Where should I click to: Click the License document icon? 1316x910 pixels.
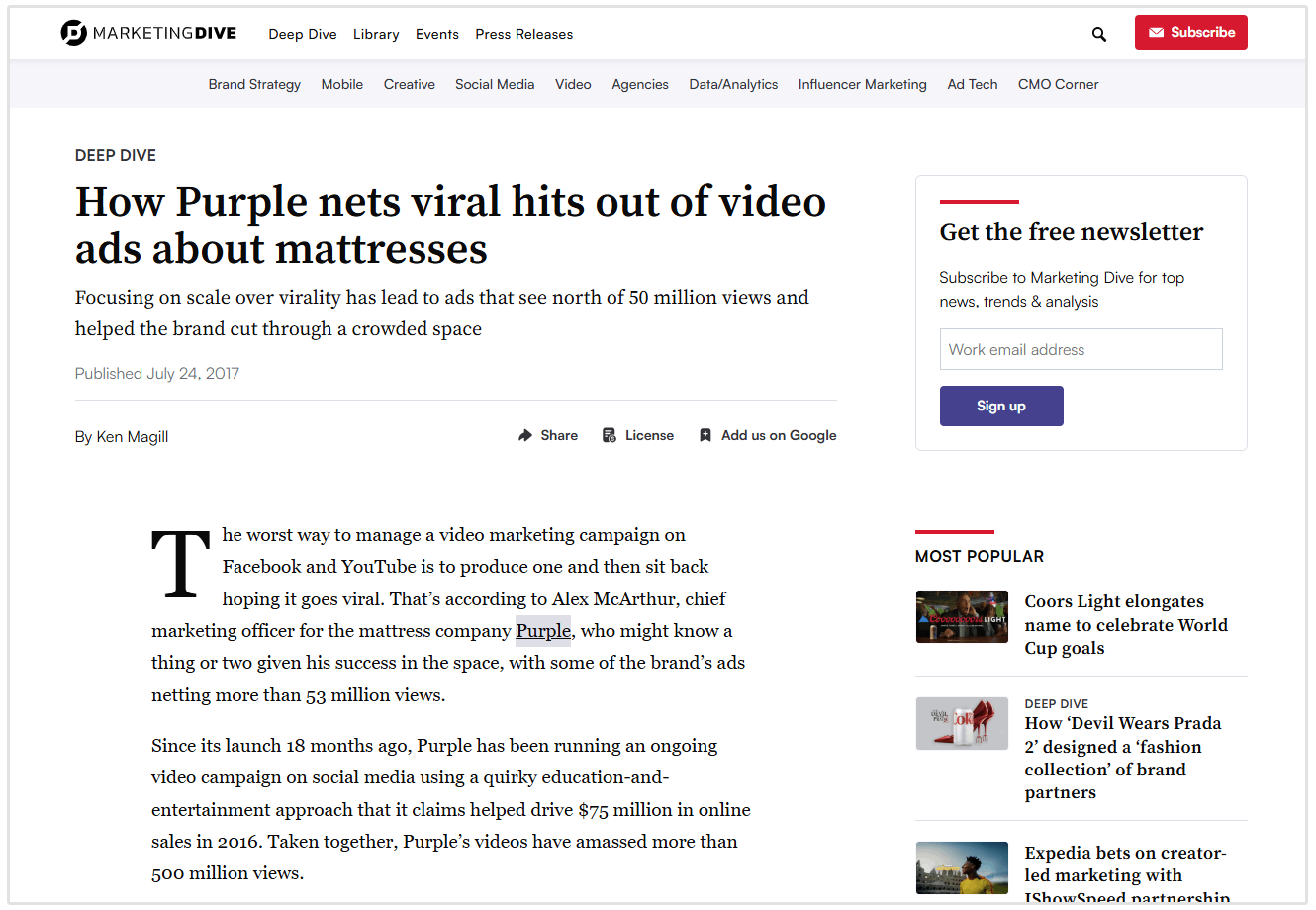pos(610,435)
